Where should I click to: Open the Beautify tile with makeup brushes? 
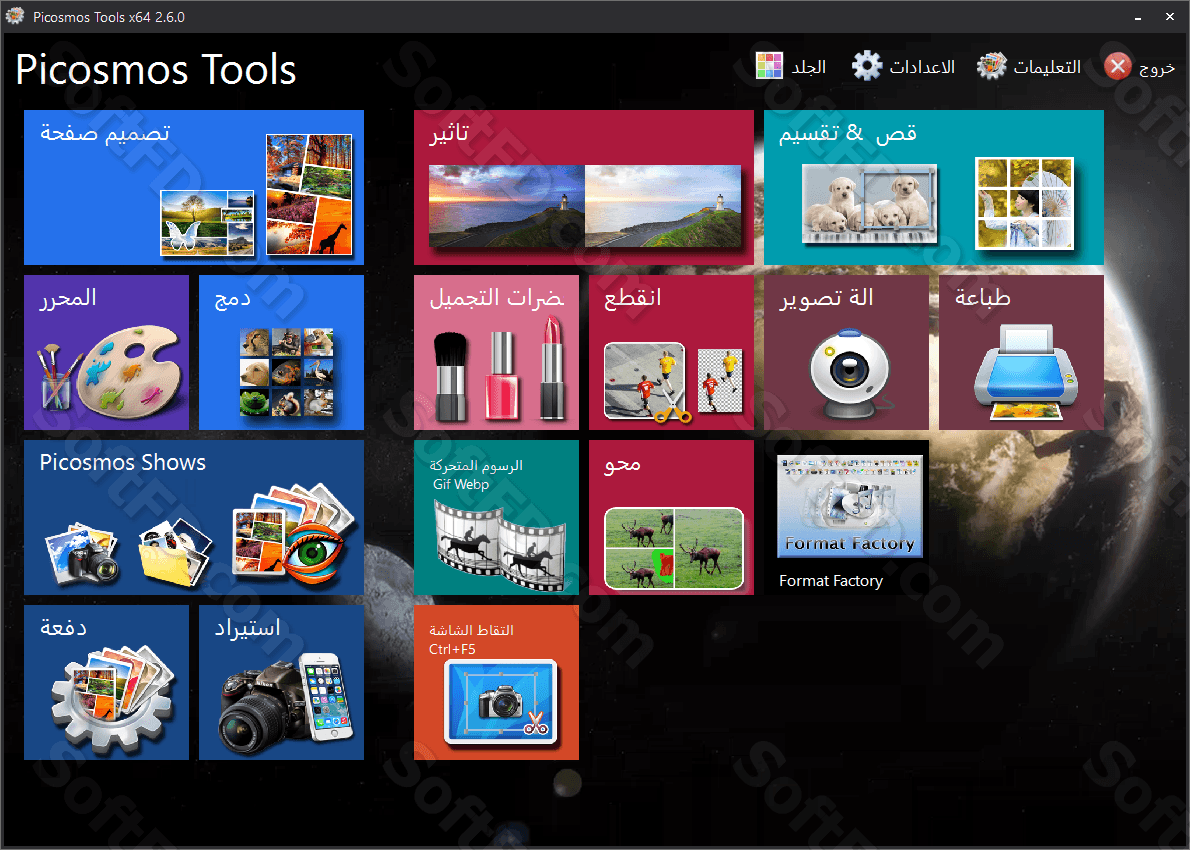(x=496, y=352)
